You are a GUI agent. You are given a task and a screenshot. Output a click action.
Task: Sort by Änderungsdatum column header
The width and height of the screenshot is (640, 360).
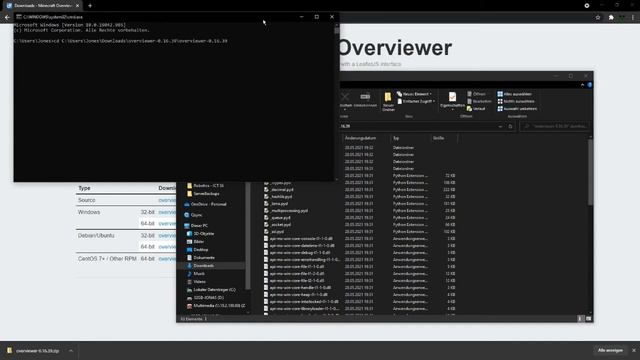click(360, 138)
